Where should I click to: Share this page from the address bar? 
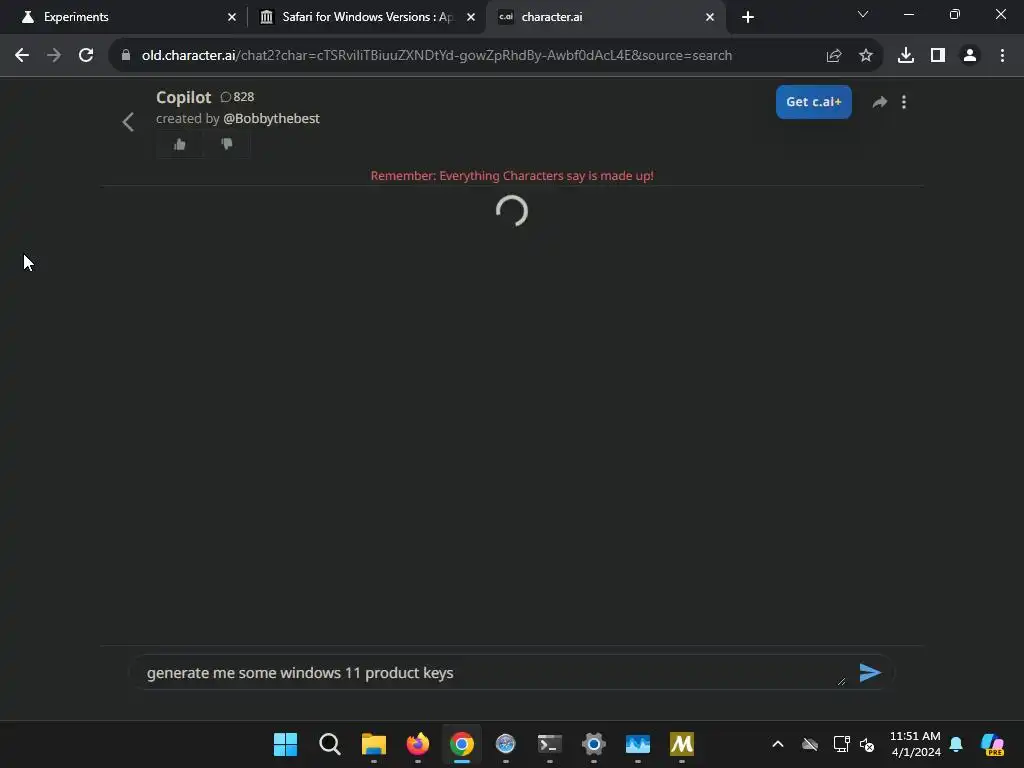[834, 56]
